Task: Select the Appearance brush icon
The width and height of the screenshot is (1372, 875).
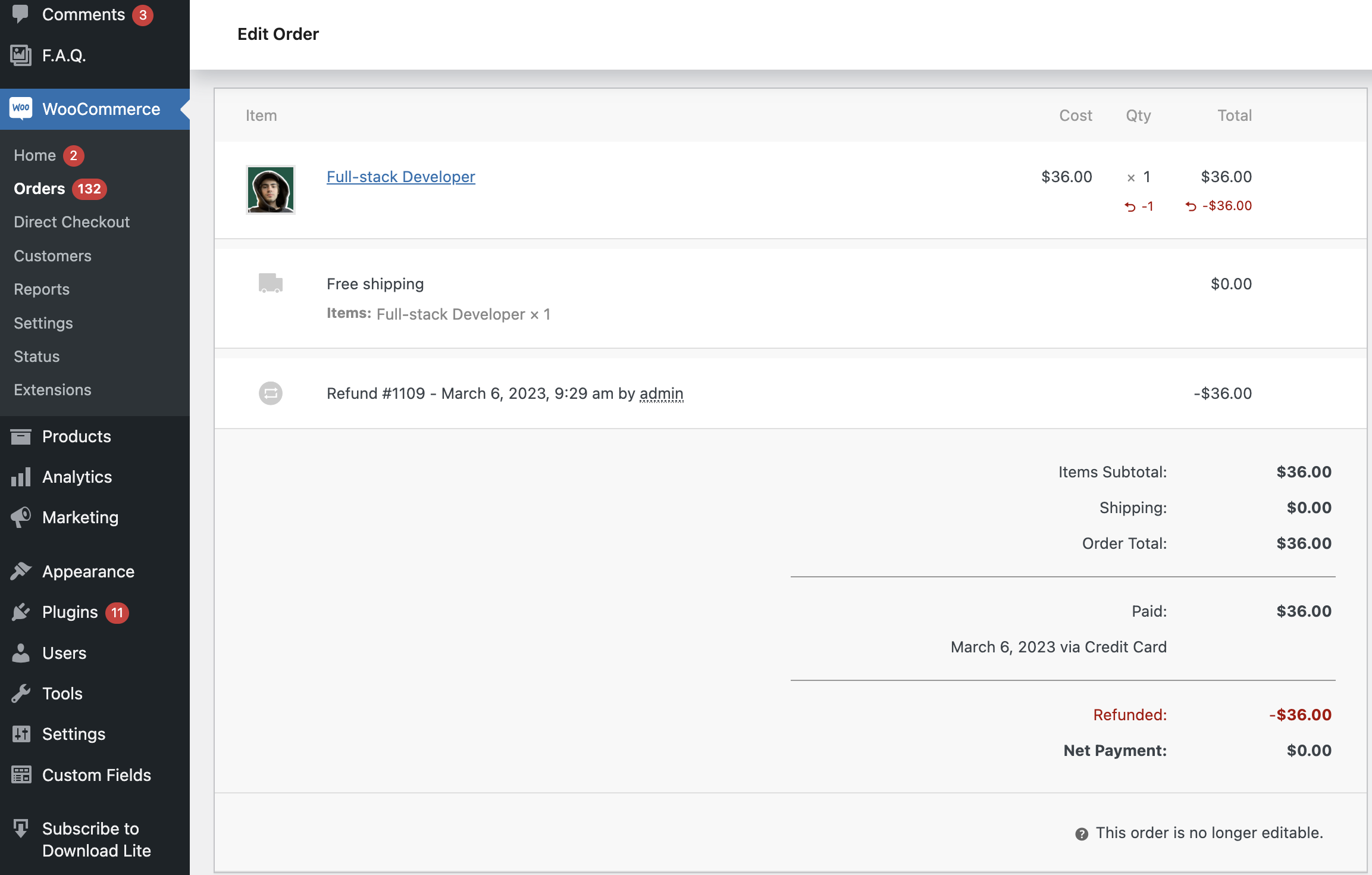Action: [21, 571]
